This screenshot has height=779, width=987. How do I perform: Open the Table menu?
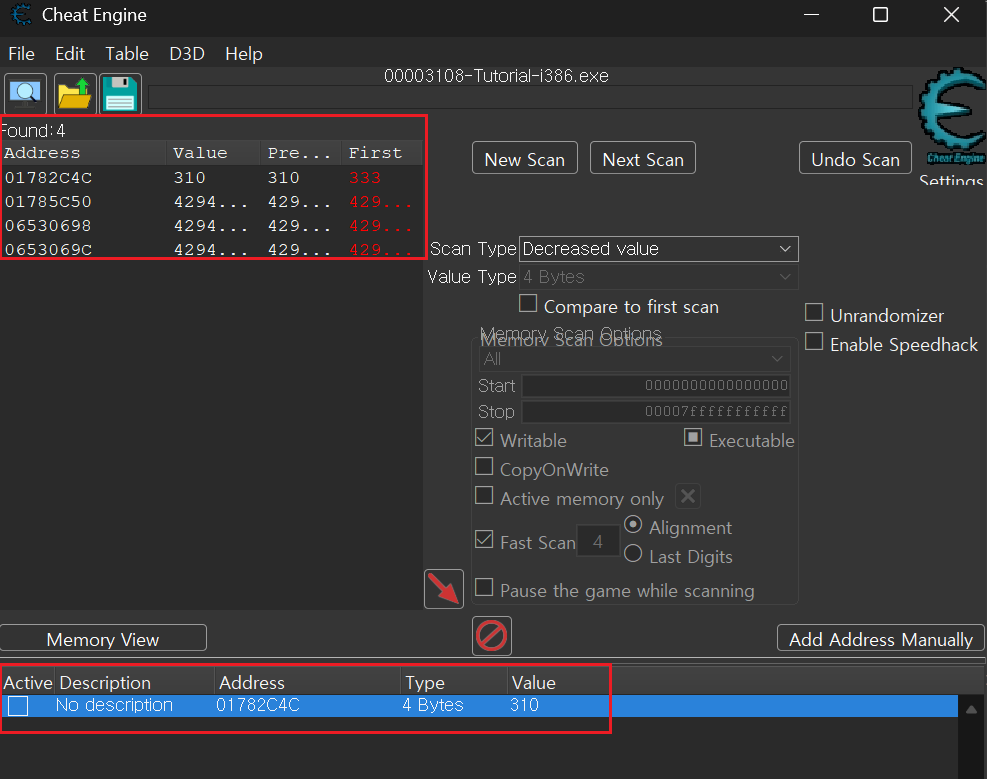(127, 54)
